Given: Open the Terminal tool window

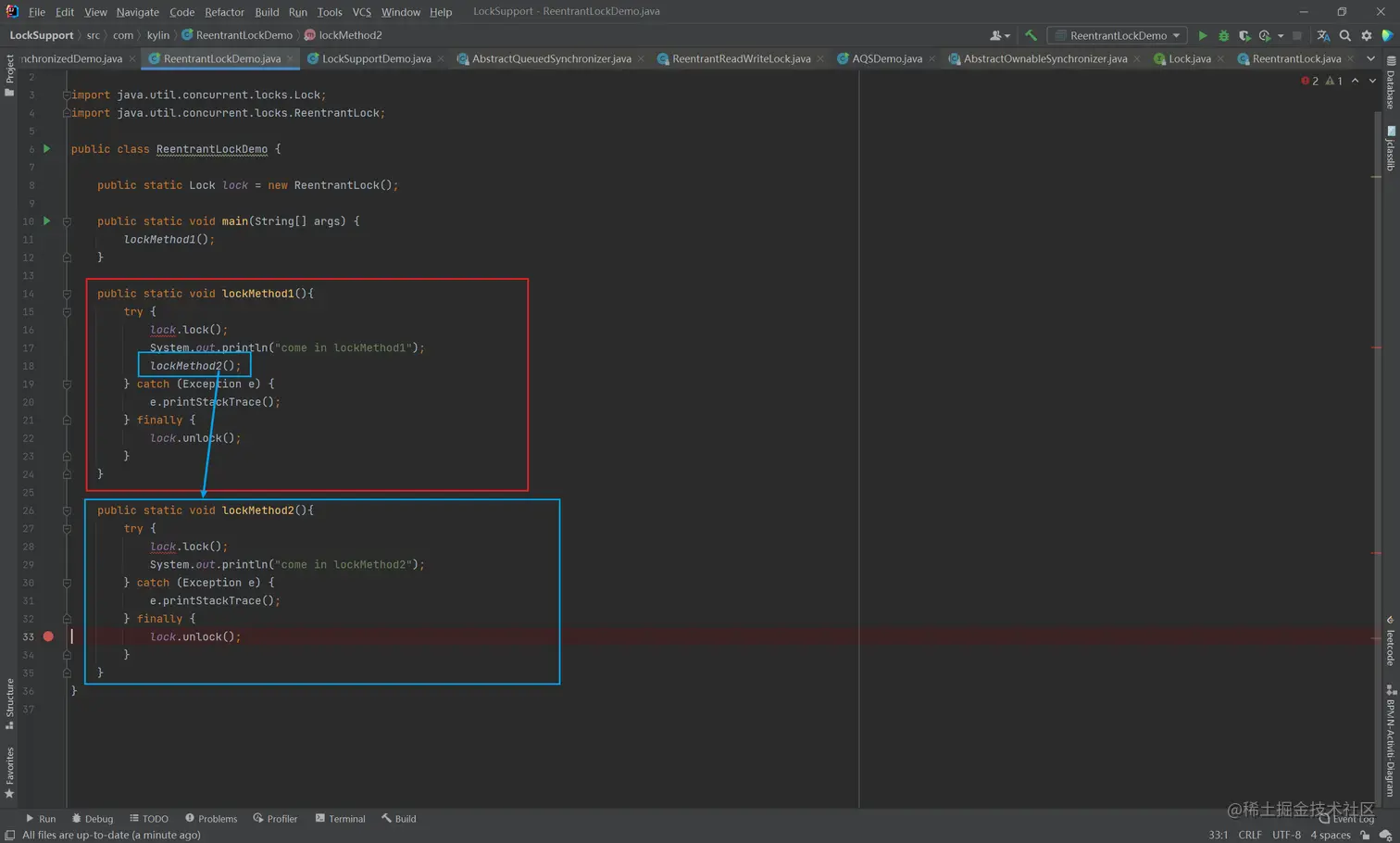Looking at the screenshot, I should pyautogui.click(x=340, y=819).
